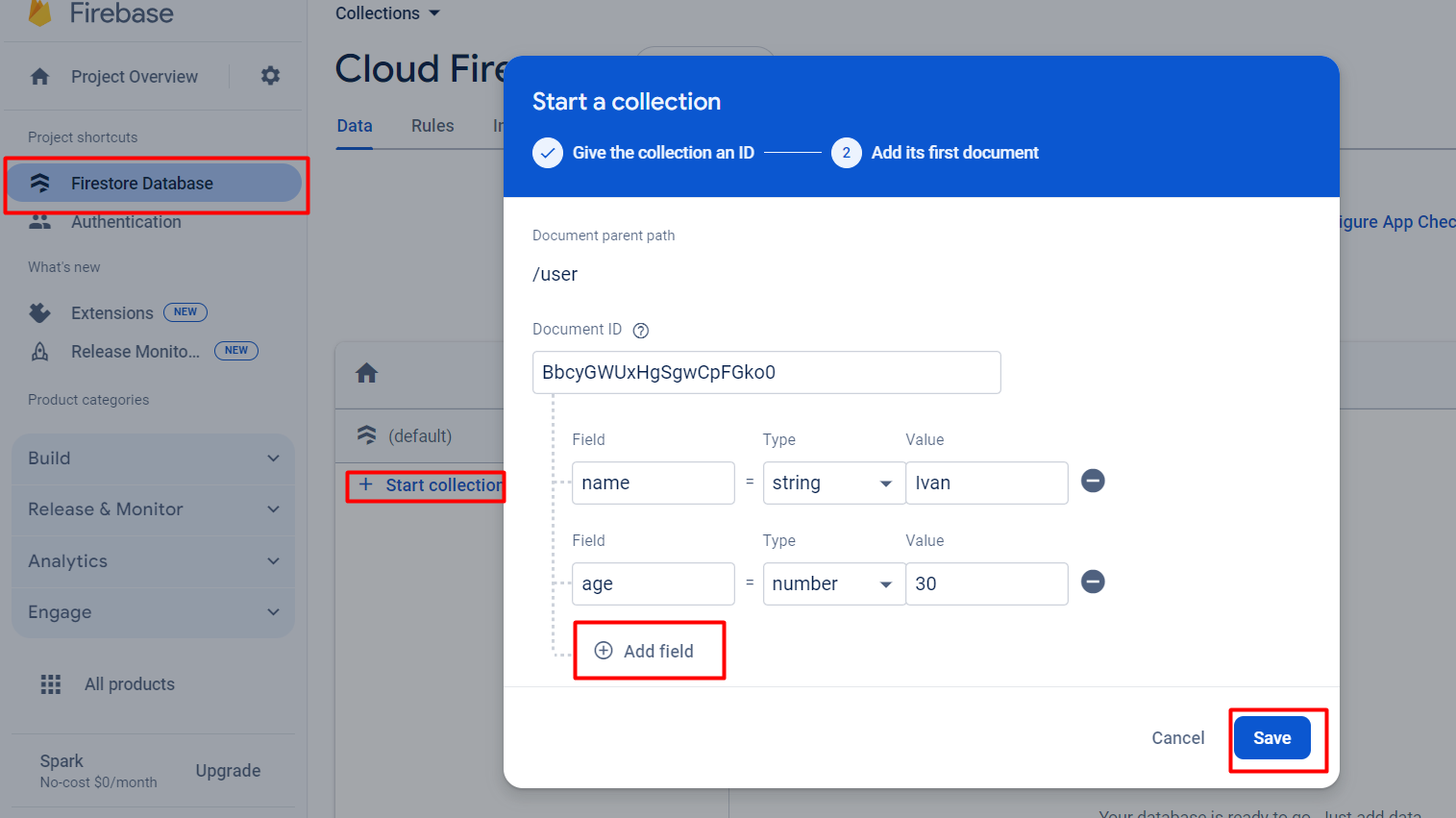Viewport: 1456px width, 818px height.
Task: Select the (default) database entry
Action: click(x=420, y=435)
